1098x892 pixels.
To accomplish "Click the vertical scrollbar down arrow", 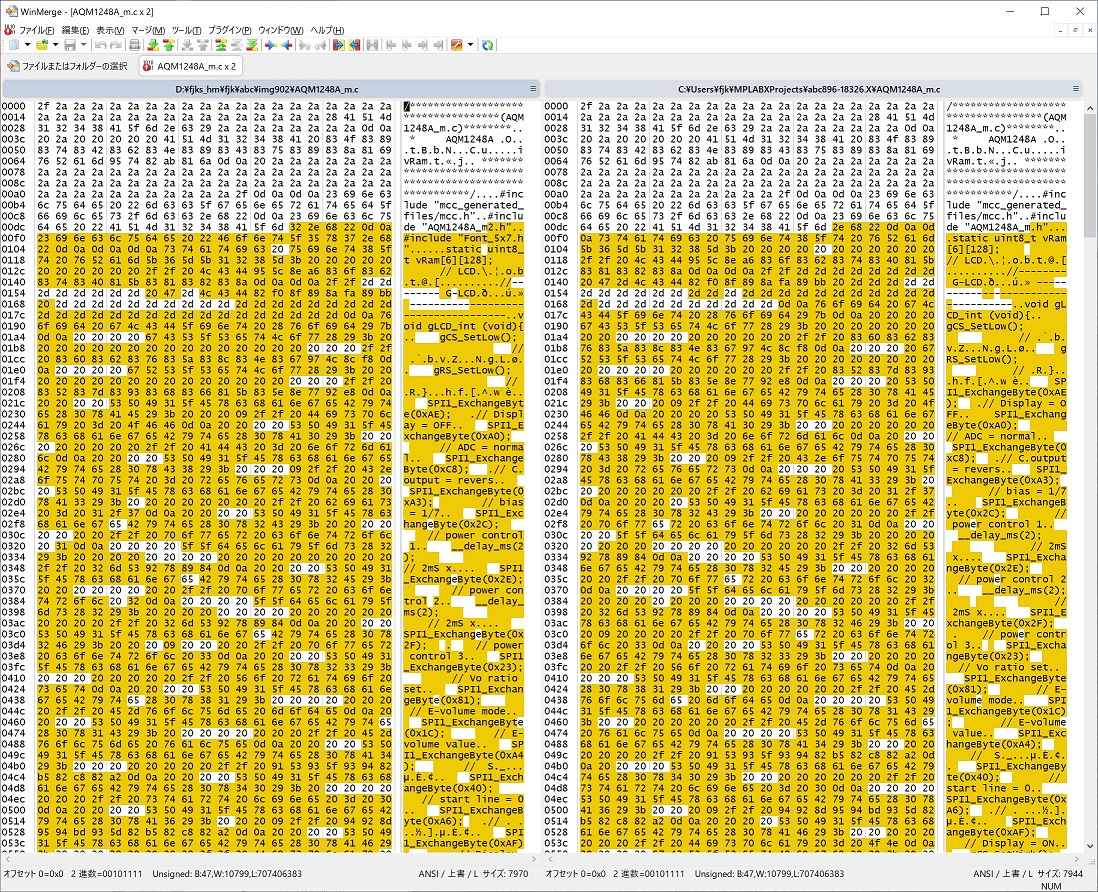I will point(1090,846).
